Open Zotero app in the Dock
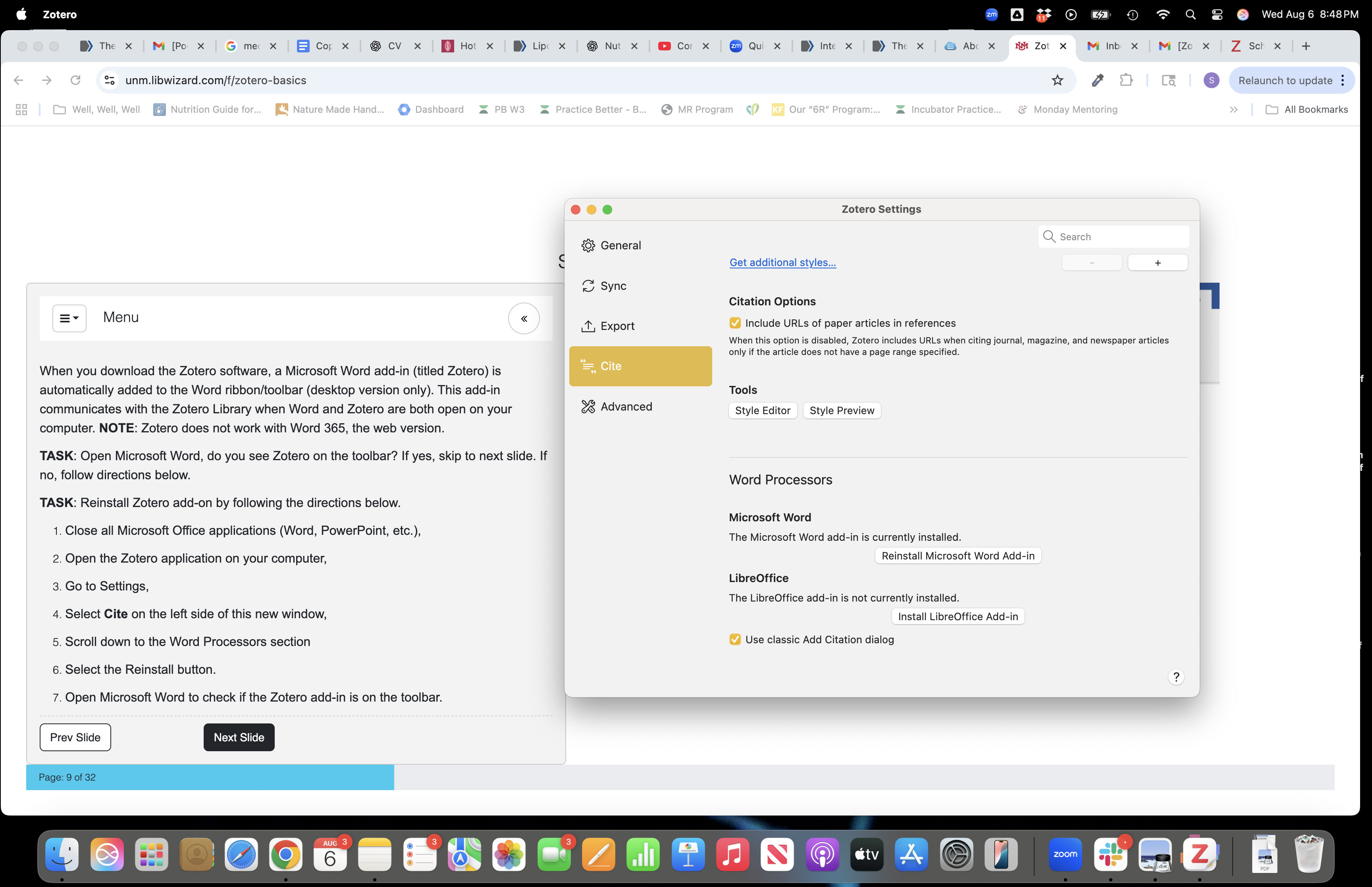The image size is (1372, 887). (1199, 854)
